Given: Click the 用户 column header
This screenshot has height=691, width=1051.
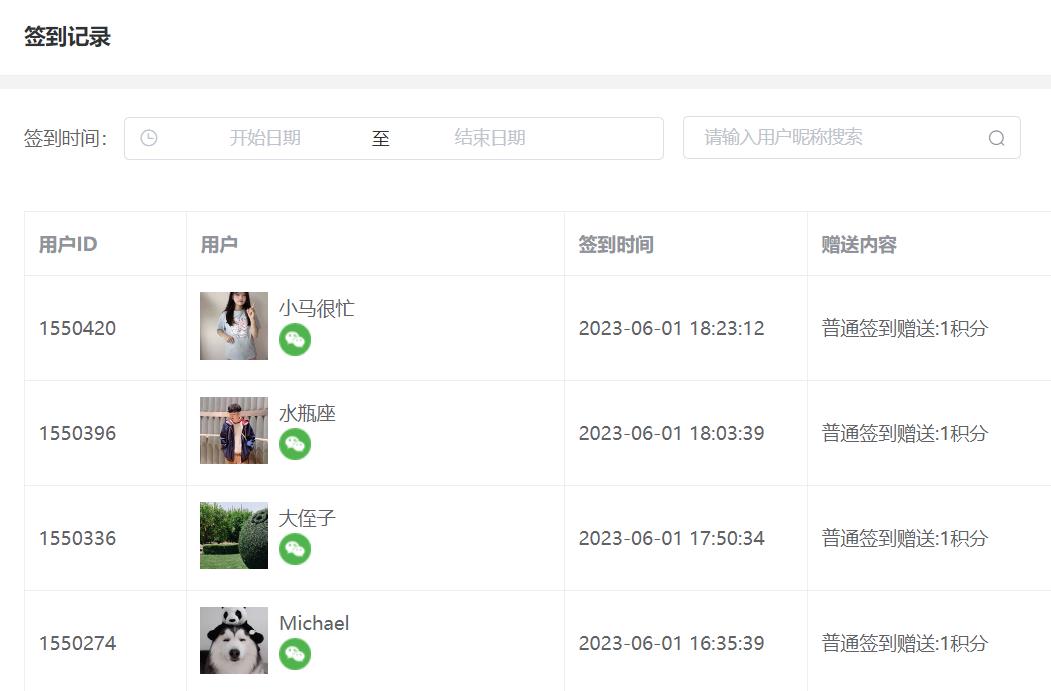Looking at the screenshot, I should (219, 244).
